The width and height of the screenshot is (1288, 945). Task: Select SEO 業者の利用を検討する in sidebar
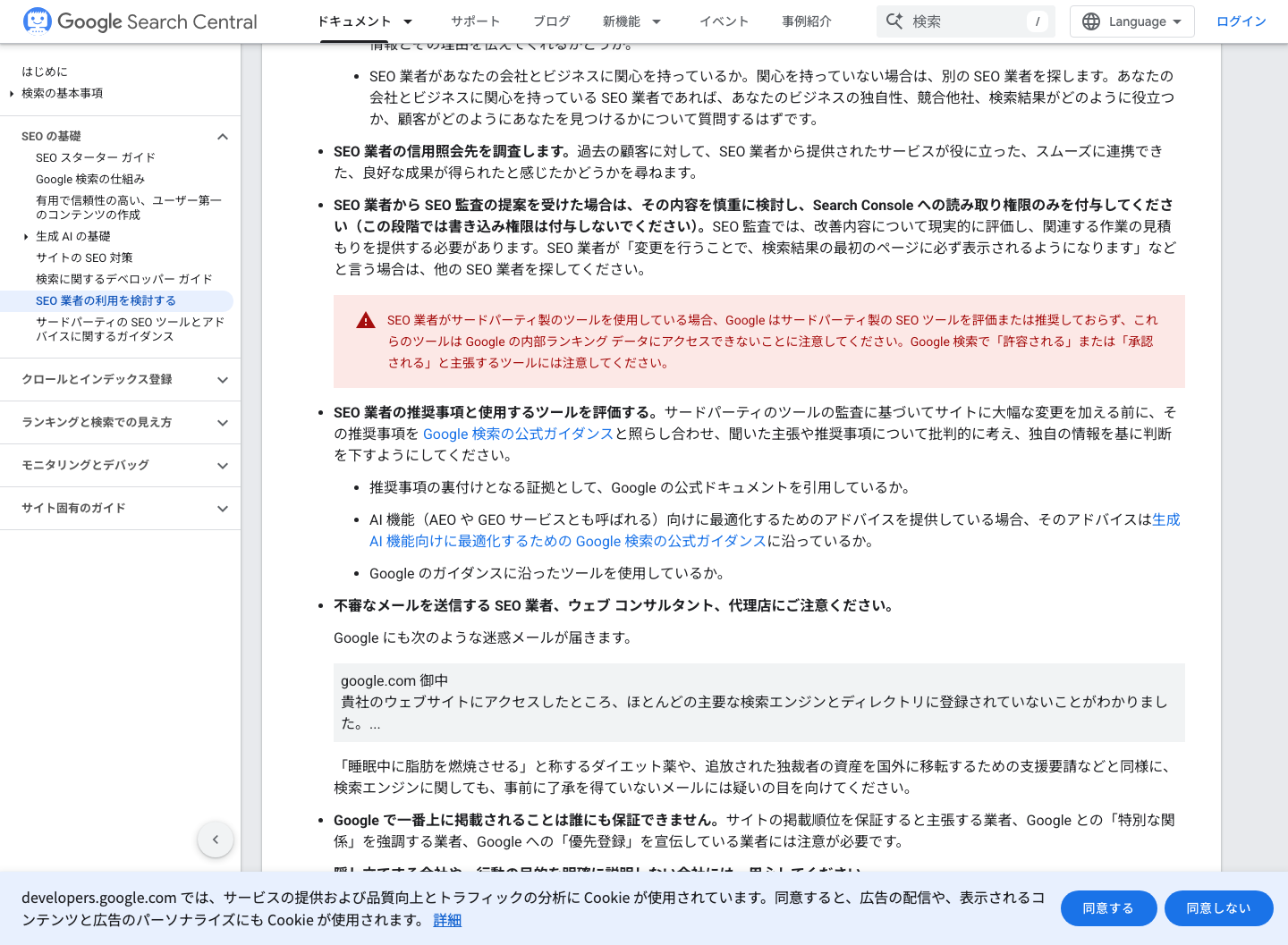coord(106,301)
